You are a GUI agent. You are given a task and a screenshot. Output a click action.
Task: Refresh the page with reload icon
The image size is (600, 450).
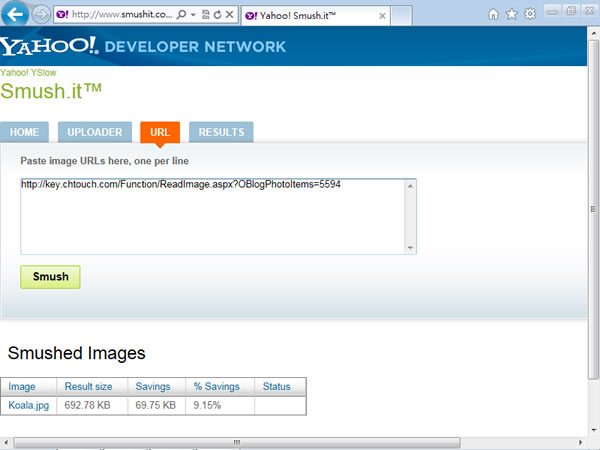(x=218, y=15)
